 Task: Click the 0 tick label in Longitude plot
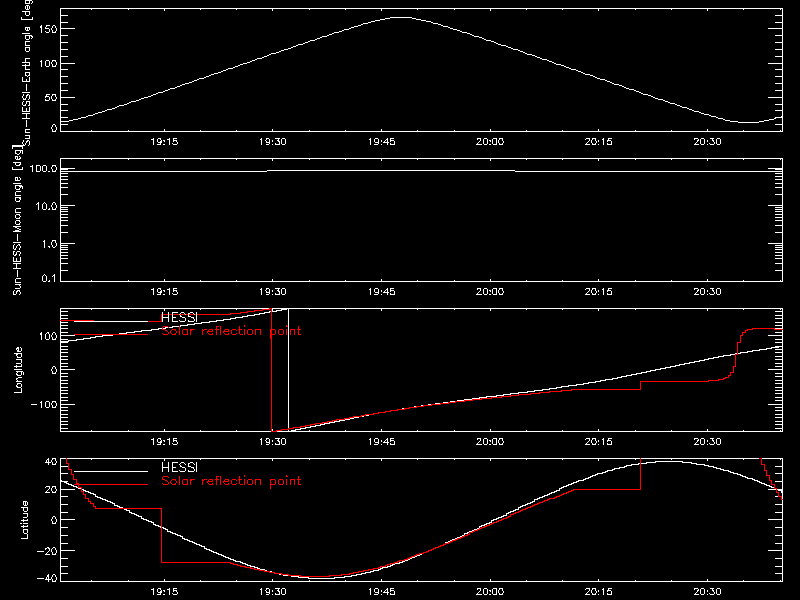tap(54, 370)
